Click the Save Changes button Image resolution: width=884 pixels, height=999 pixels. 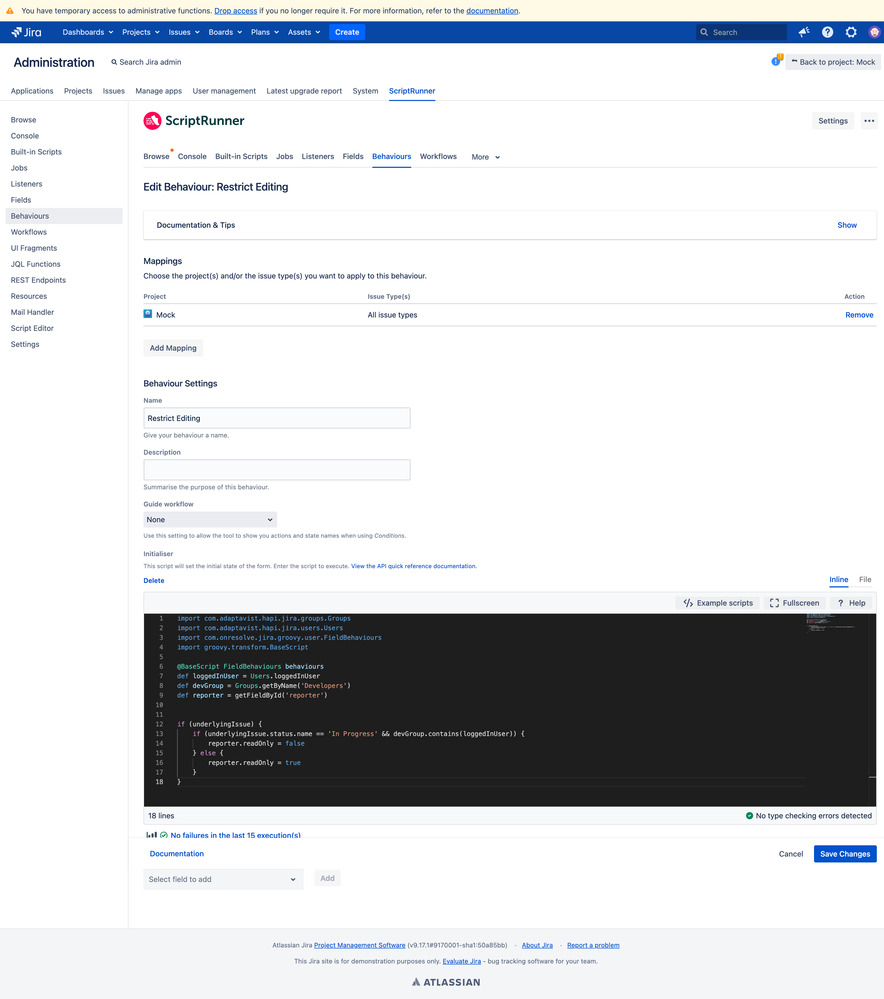tap(843, 854)
